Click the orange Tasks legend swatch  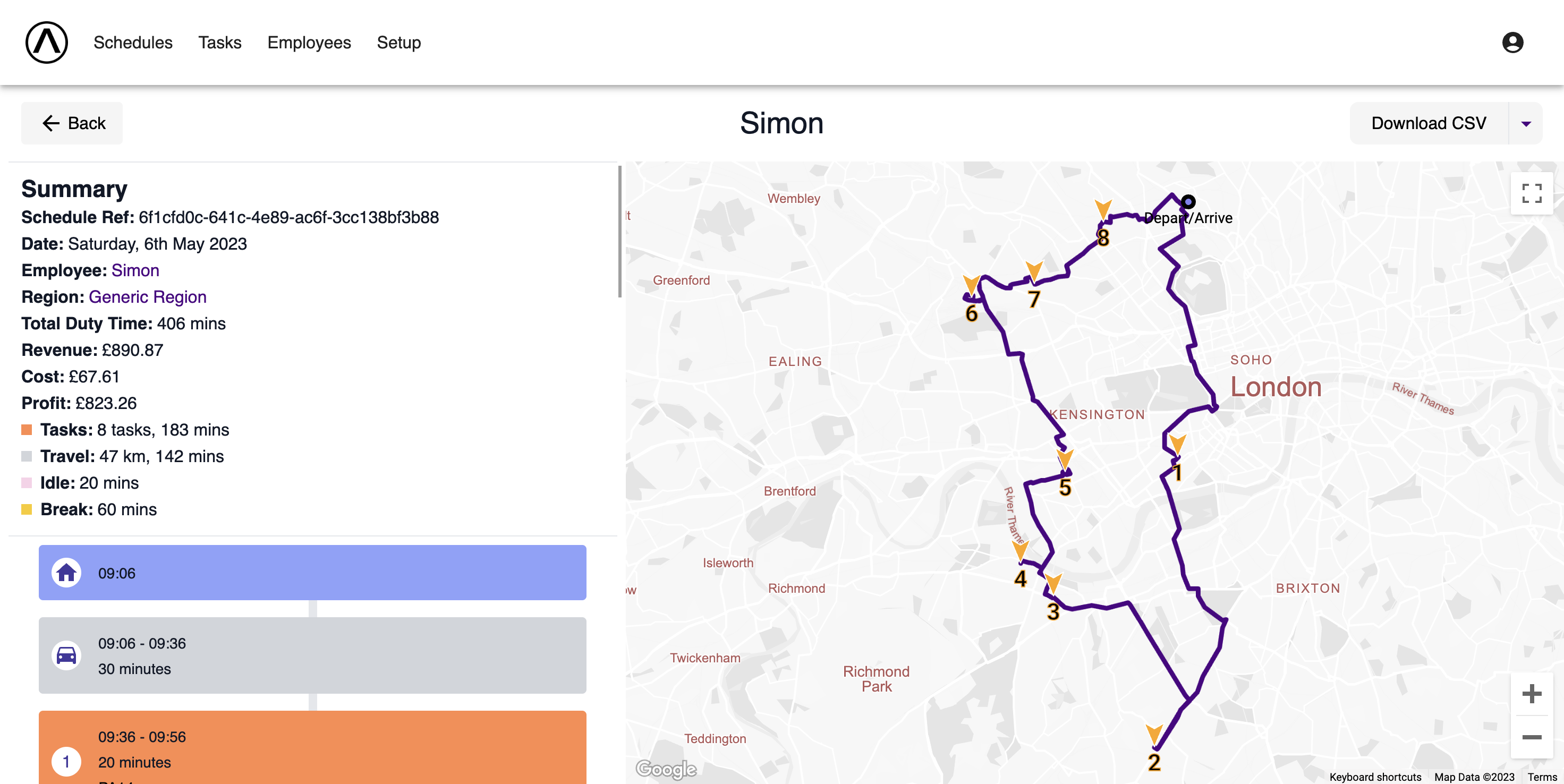27,430
